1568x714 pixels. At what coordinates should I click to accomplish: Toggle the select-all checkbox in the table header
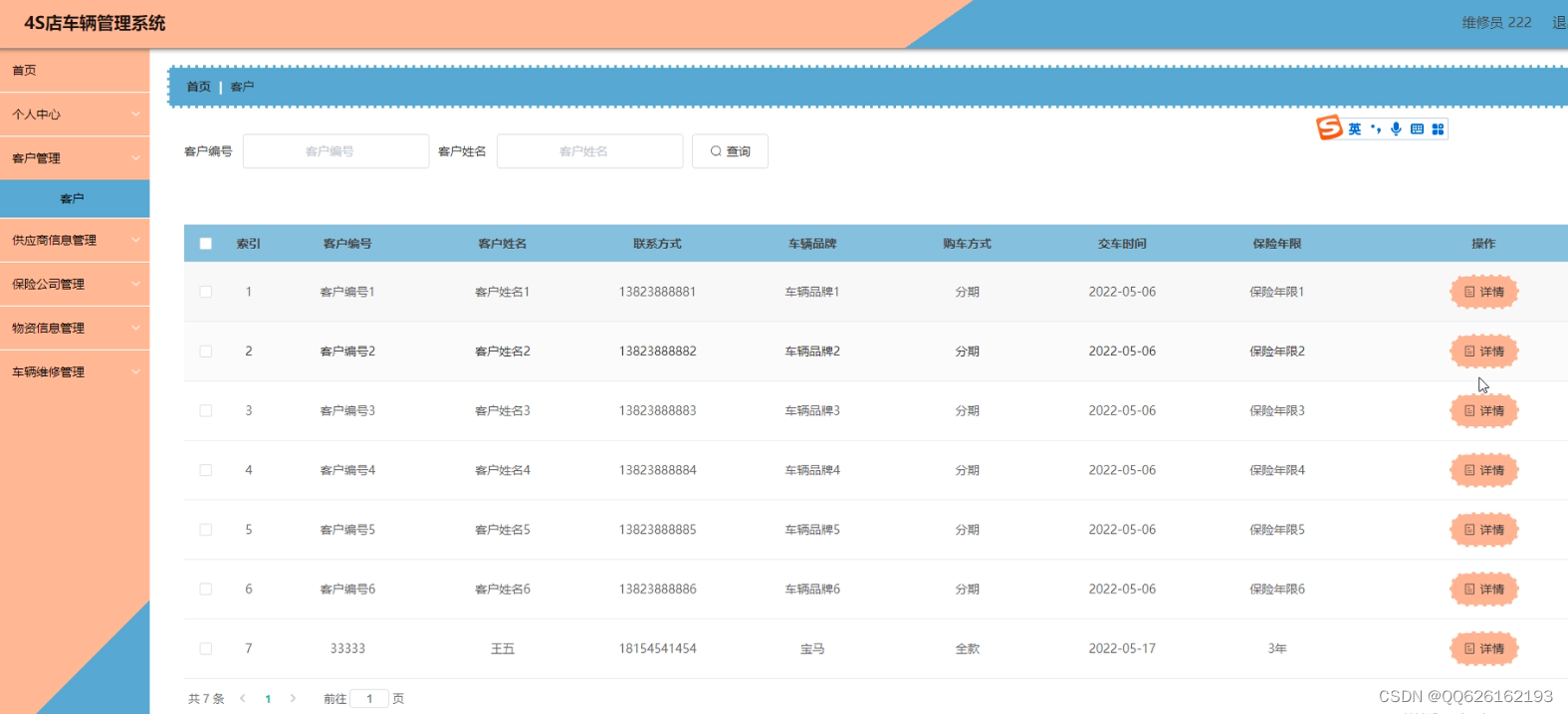coord(206,244)
